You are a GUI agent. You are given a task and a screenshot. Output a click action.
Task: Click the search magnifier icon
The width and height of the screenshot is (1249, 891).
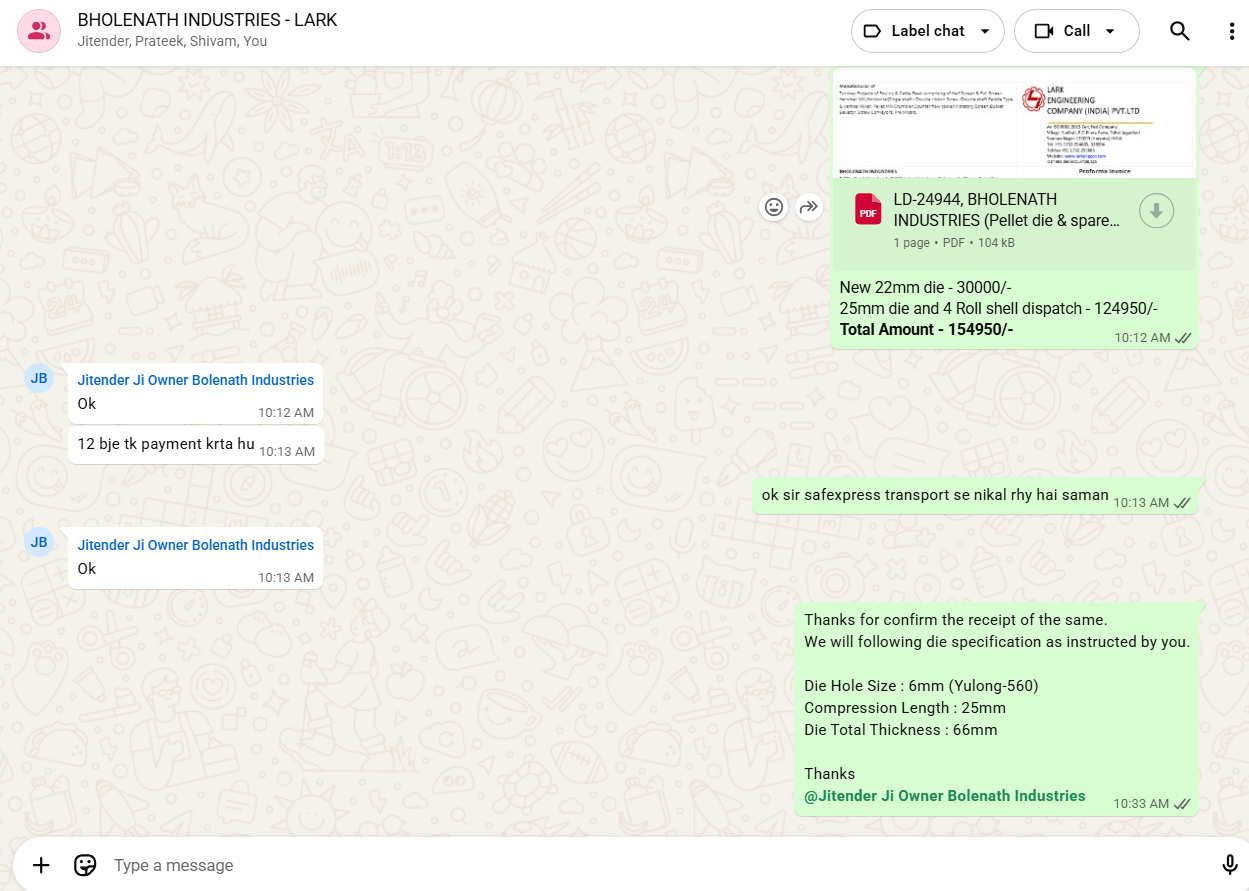pyautogui.click(x=1180, y=31)
